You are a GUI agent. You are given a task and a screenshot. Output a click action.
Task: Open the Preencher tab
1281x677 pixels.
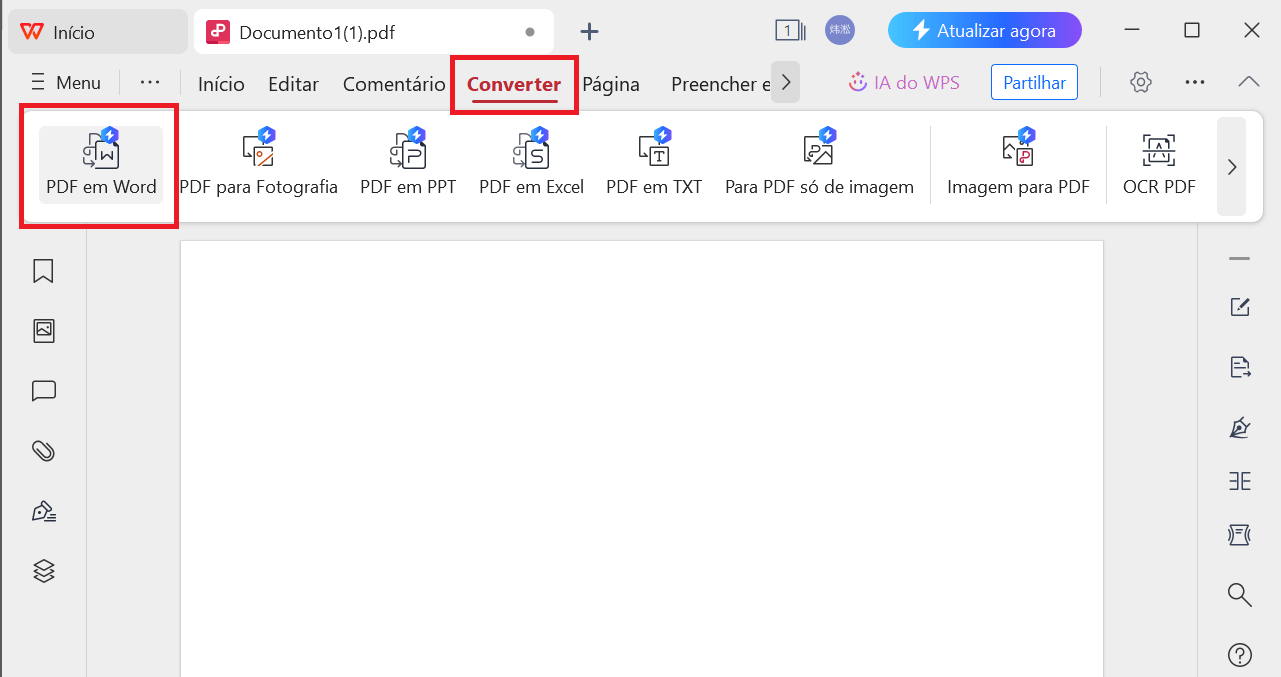(719, 84)
